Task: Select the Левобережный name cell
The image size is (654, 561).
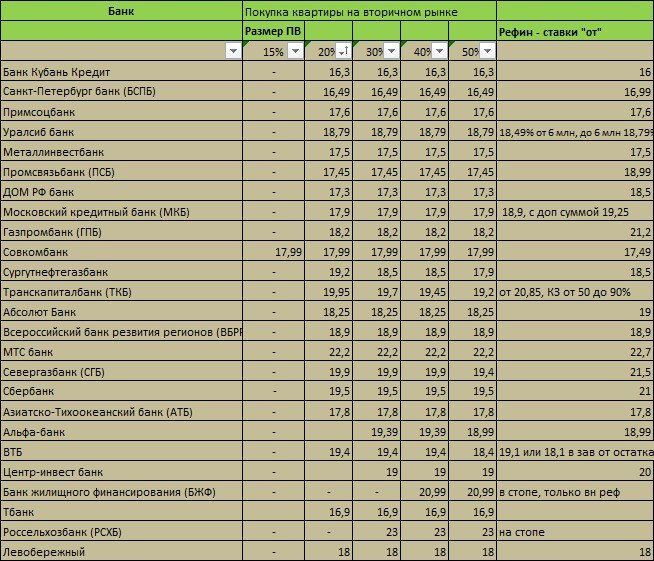Action: (121, 552)
